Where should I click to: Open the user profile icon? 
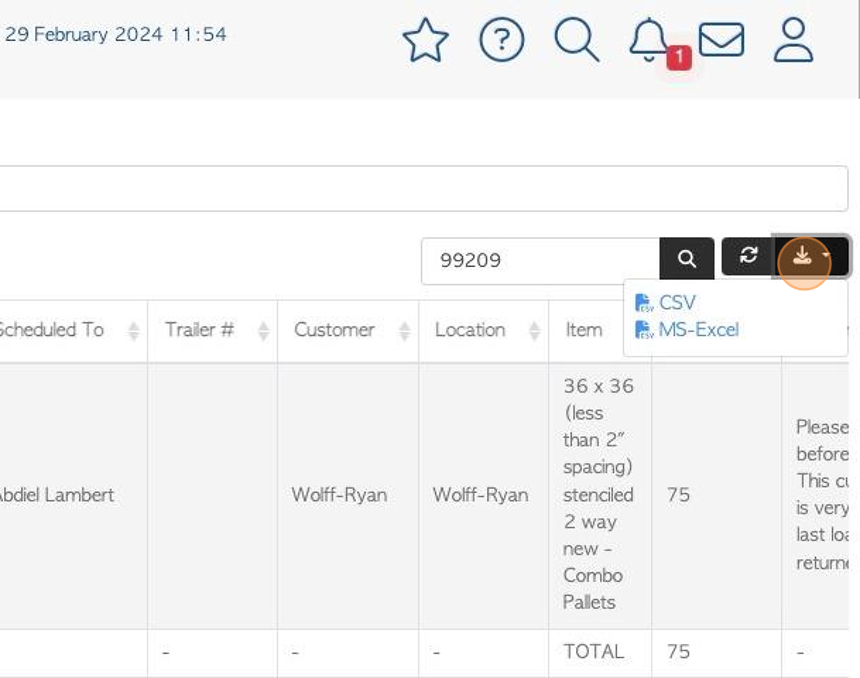(793, 40)
